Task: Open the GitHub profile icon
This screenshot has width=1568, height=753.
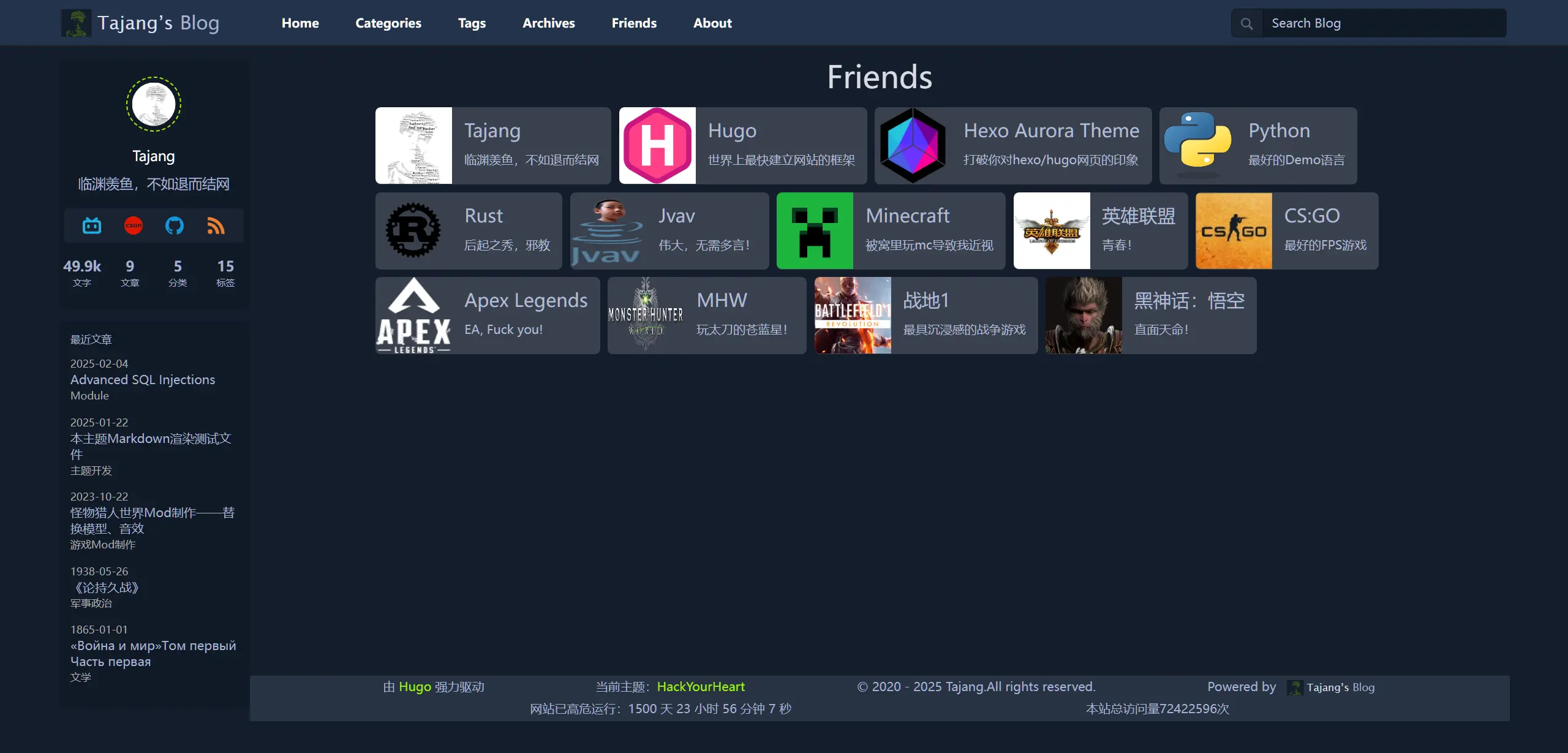Action: (175, 225)
